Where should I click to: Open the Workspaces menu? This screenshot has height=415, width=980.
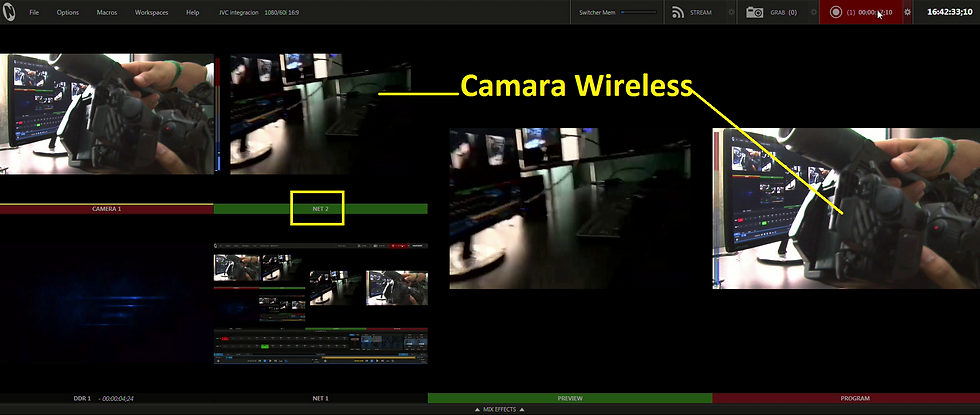point(151,12)
